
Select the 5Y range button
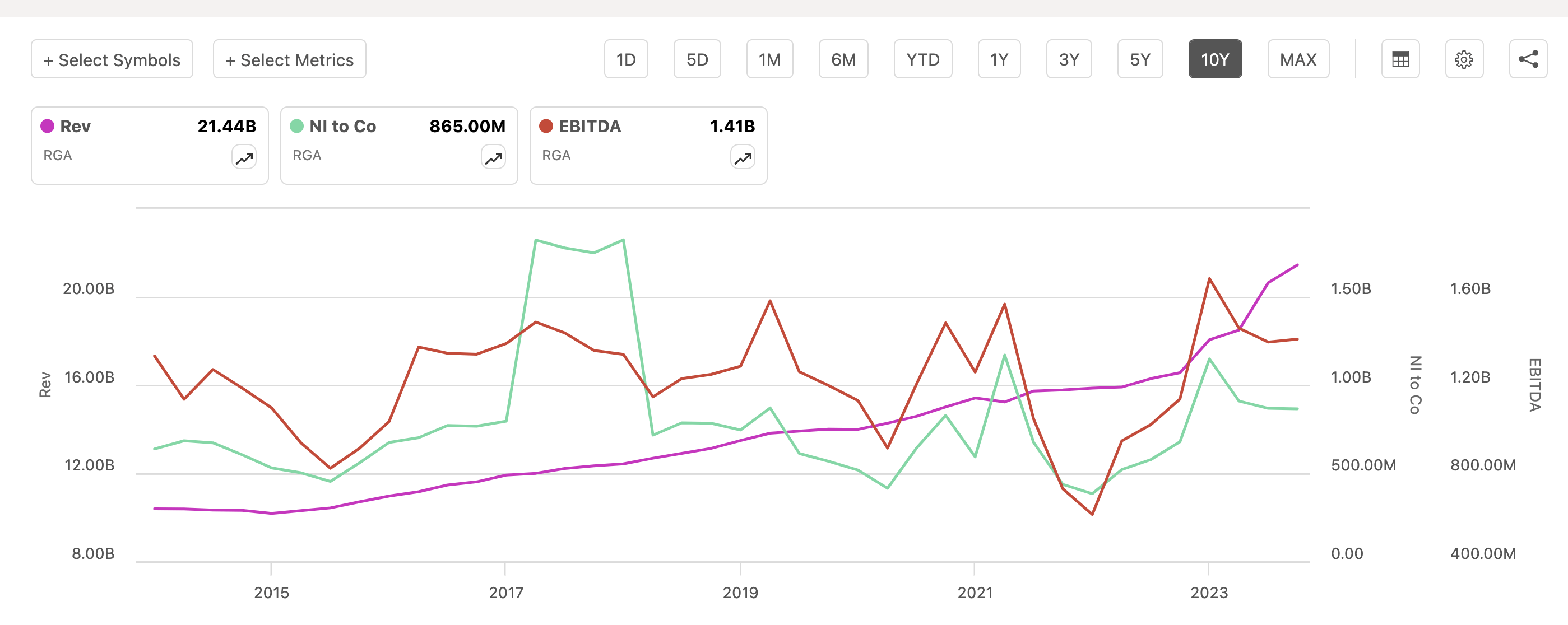click(x=1139, y=58)
